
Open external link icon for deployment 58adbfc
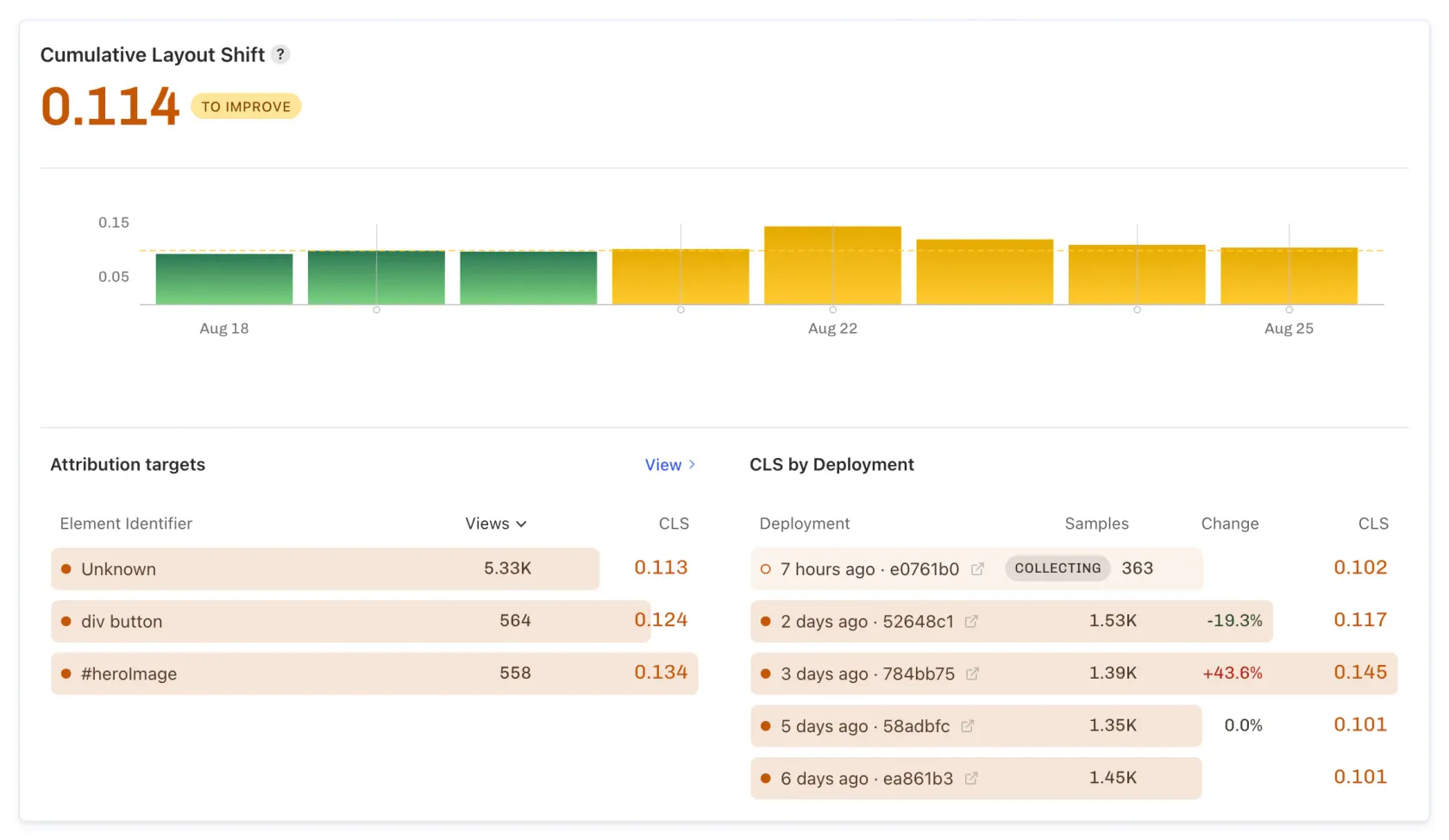pyautogui.click(x=968, y=727)
